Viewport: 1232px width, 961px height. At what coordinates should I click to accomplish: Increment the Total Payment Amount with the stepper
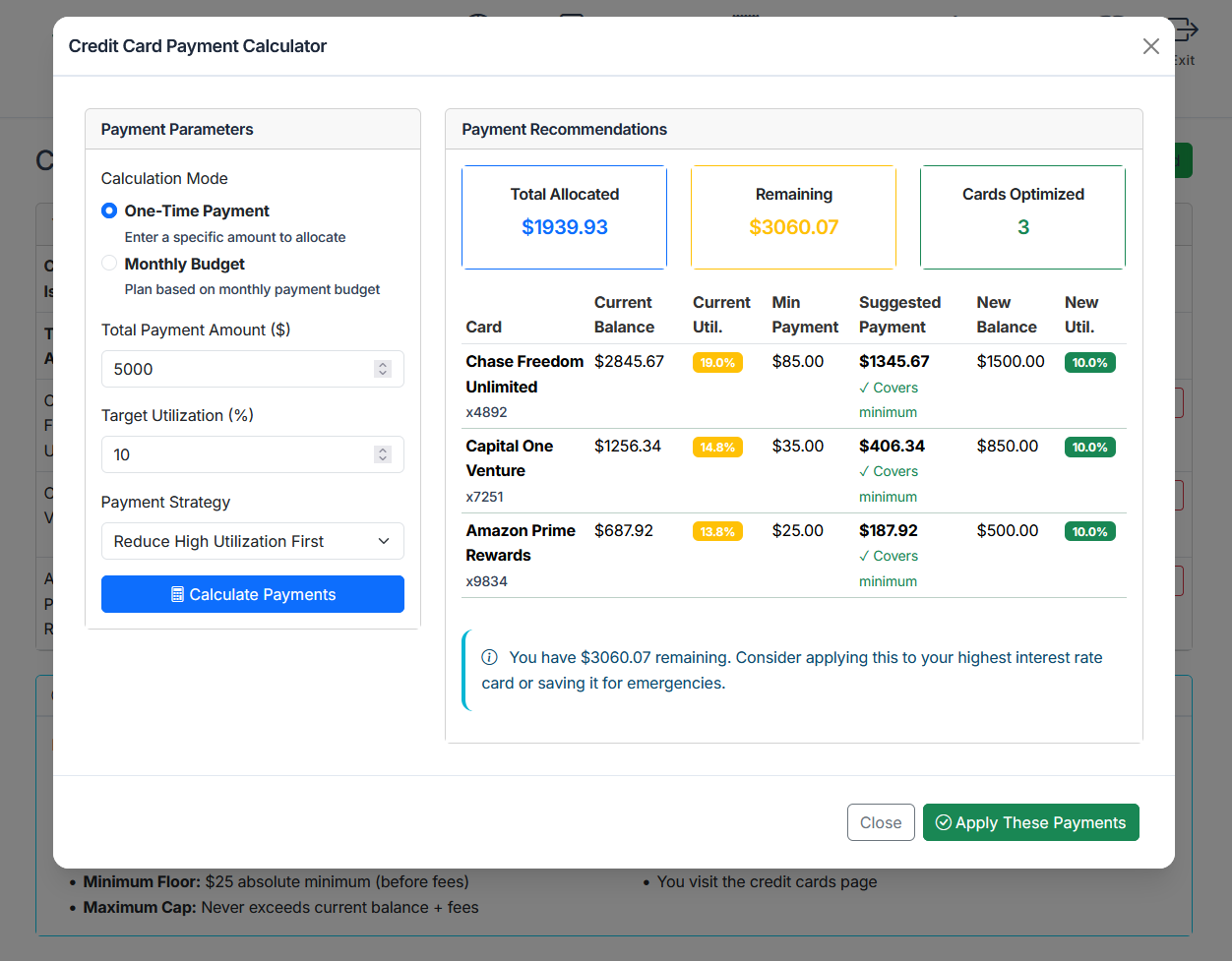[x=383, y=364]
